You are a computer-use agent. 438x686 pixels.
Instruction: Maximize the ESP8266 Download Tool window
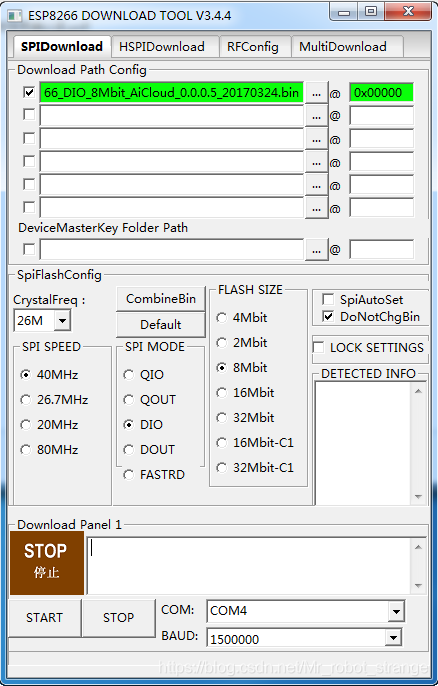(x=371, y=11)
